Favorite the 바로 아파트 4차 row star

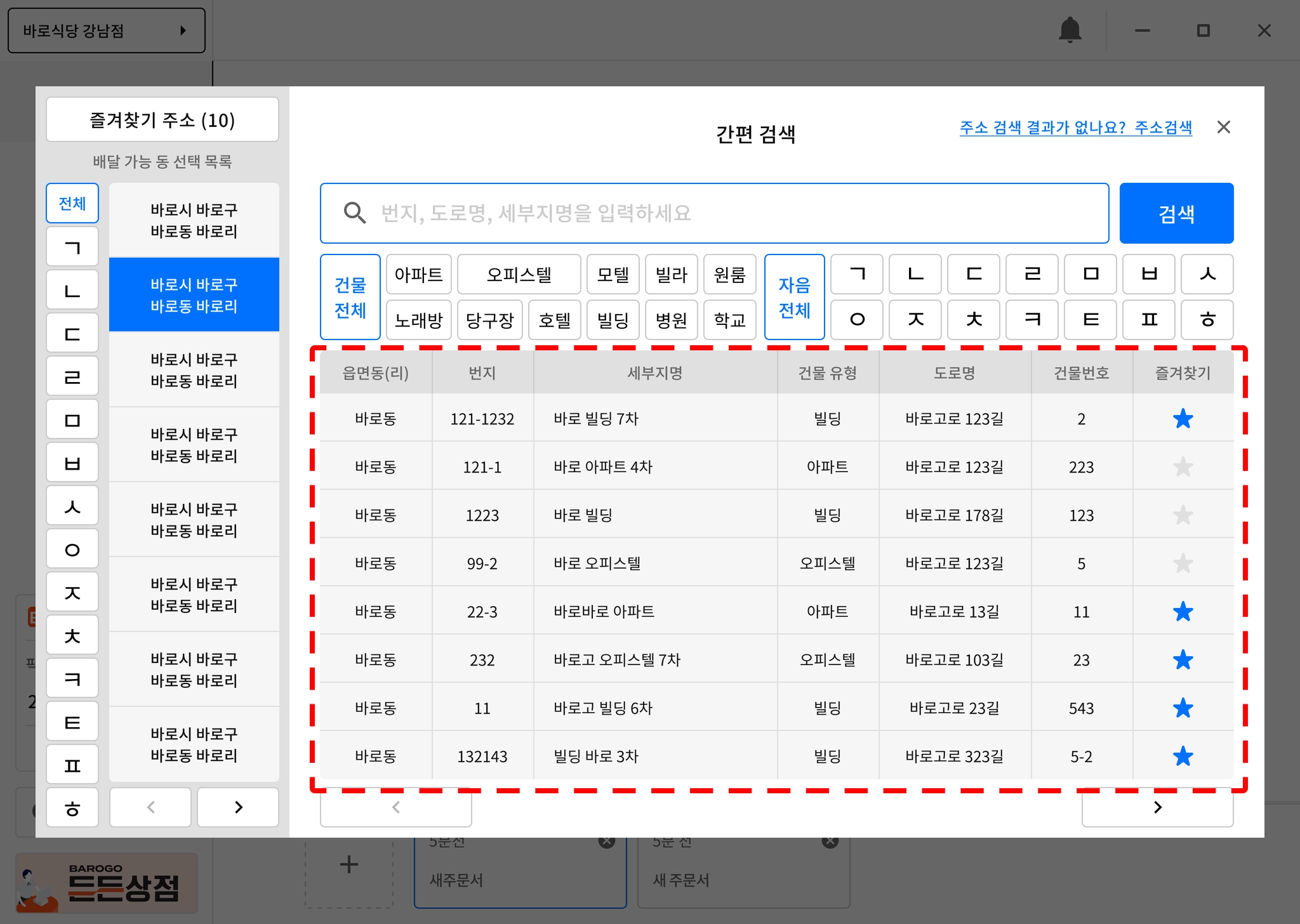1183,467
